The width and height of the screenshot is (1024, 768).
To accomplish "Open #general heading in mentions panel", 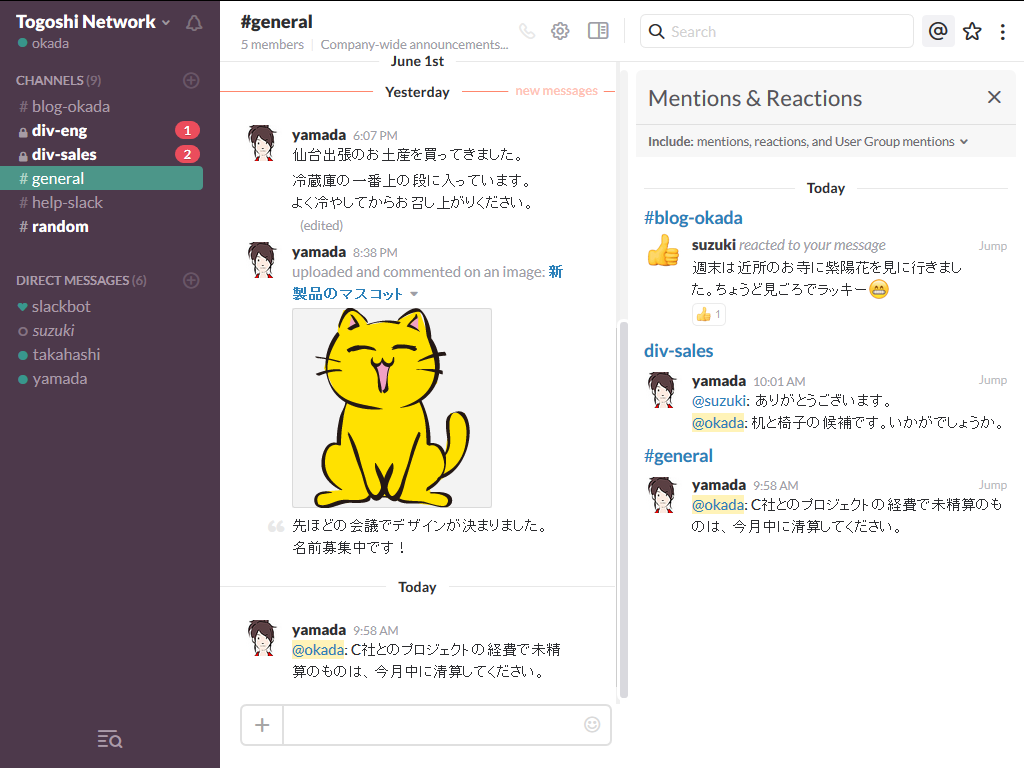I will [678, 456].
